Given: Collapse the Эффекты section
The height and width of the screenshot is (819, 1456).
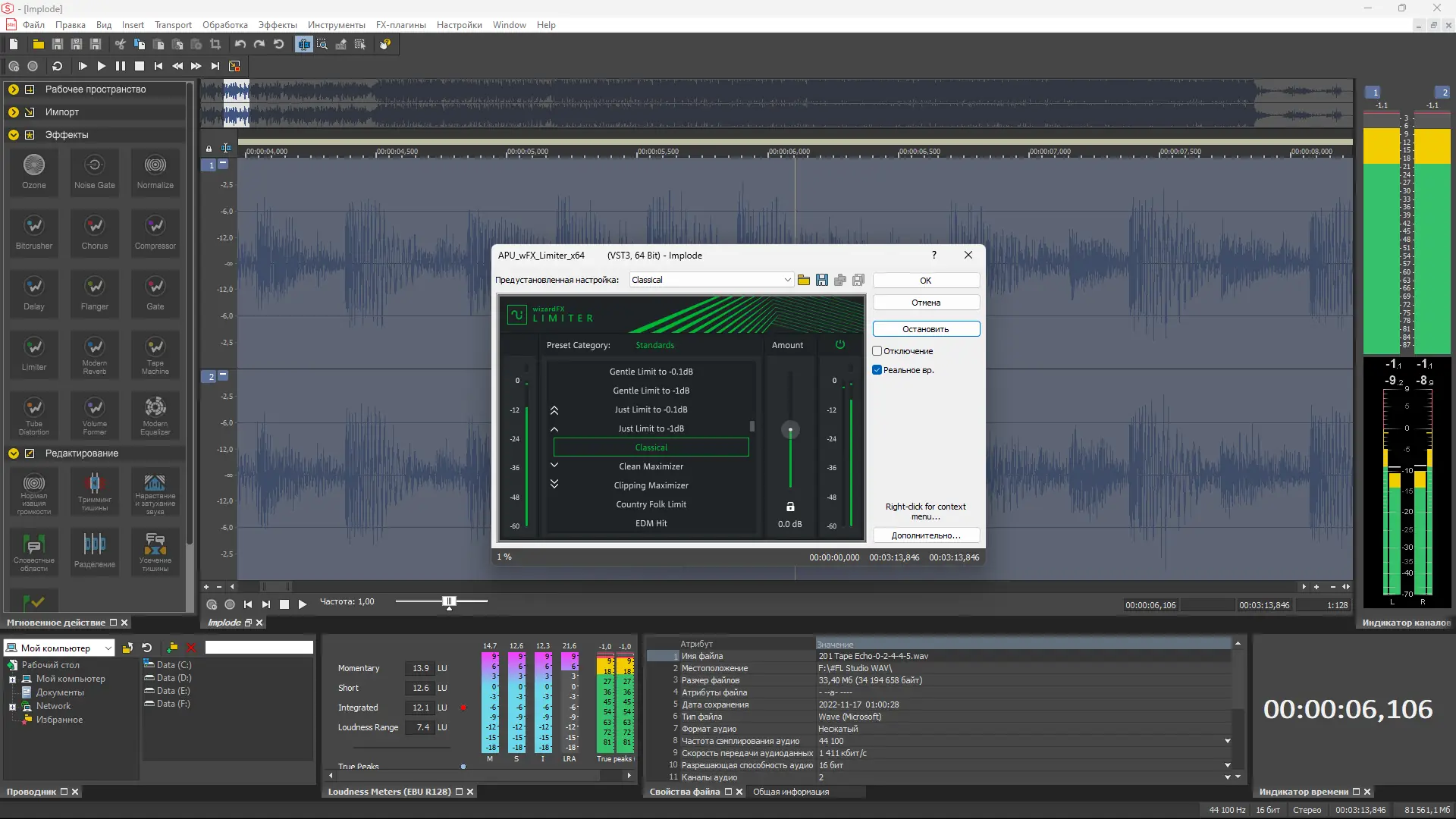Looking at the screenshot, I should click(14, 135).
